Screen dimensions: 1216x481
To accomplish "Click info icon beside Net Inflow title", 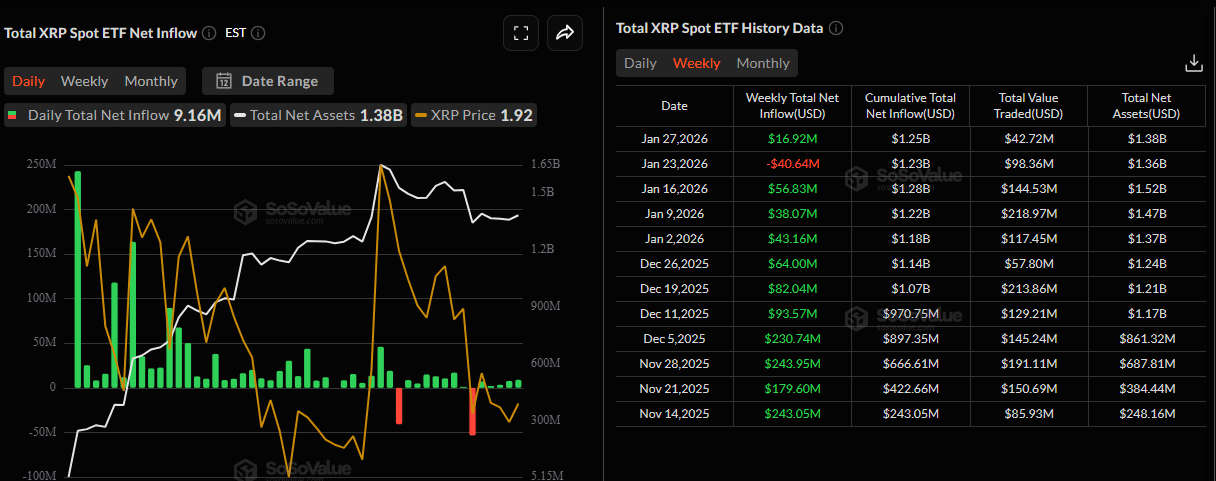I will (x=209, y=33).
